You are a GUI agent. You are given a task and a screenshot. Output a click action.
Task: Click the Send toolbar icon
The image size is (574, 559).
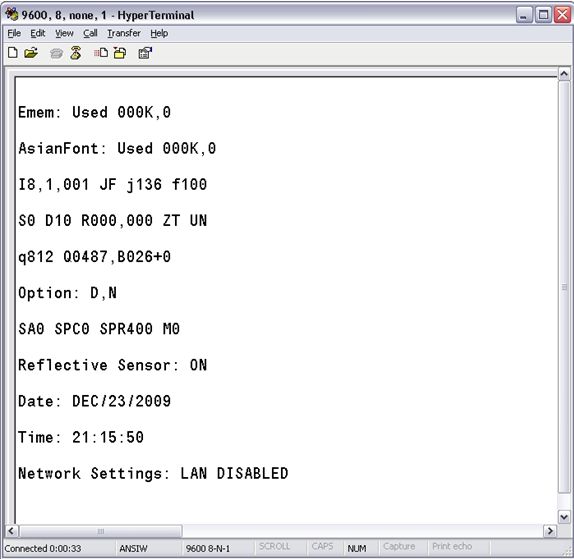click(101, 53)
